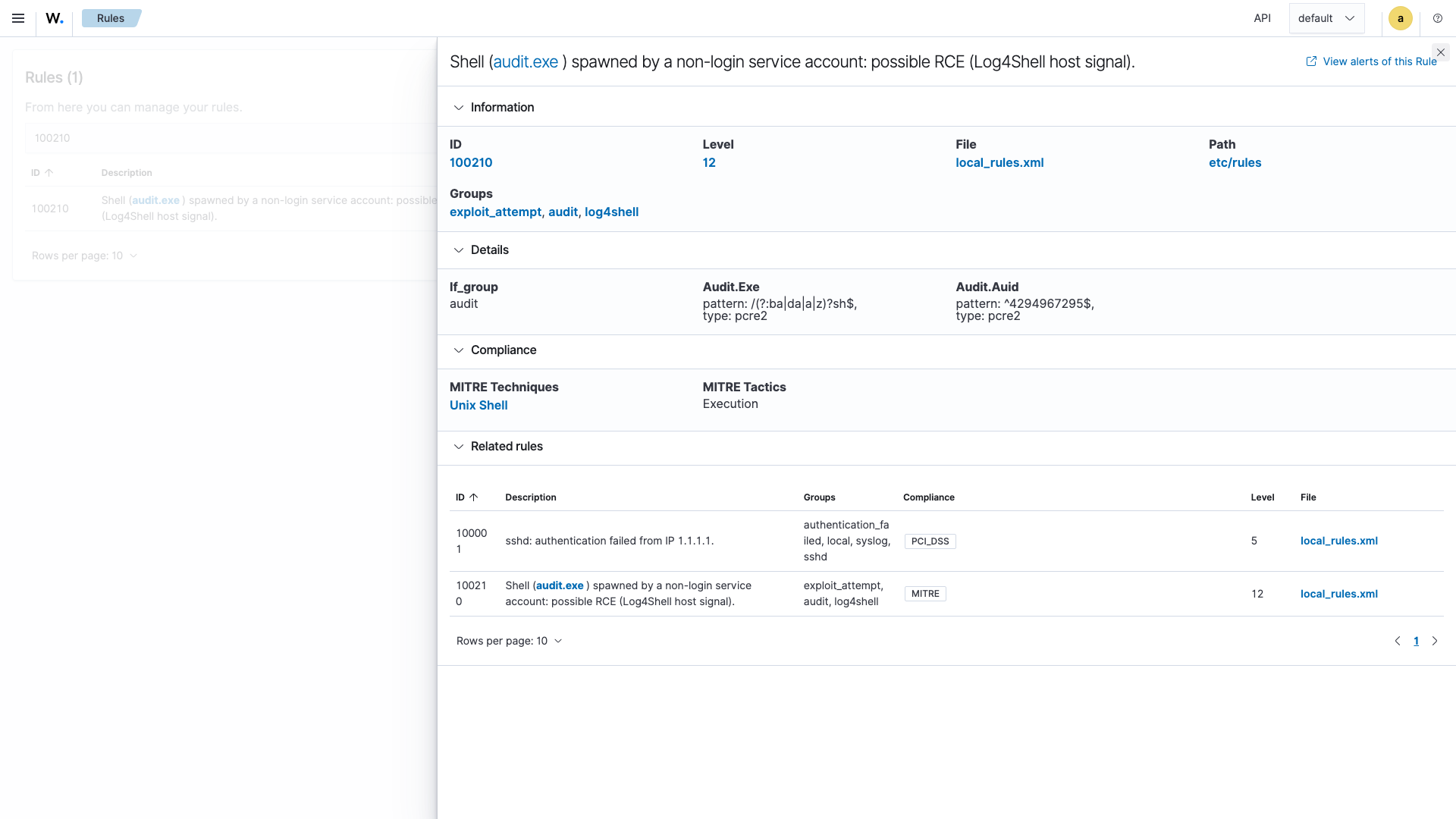Open View alerts of this Rule
The height and width of the screenshot is (819, 1456).
(1371, 61)
